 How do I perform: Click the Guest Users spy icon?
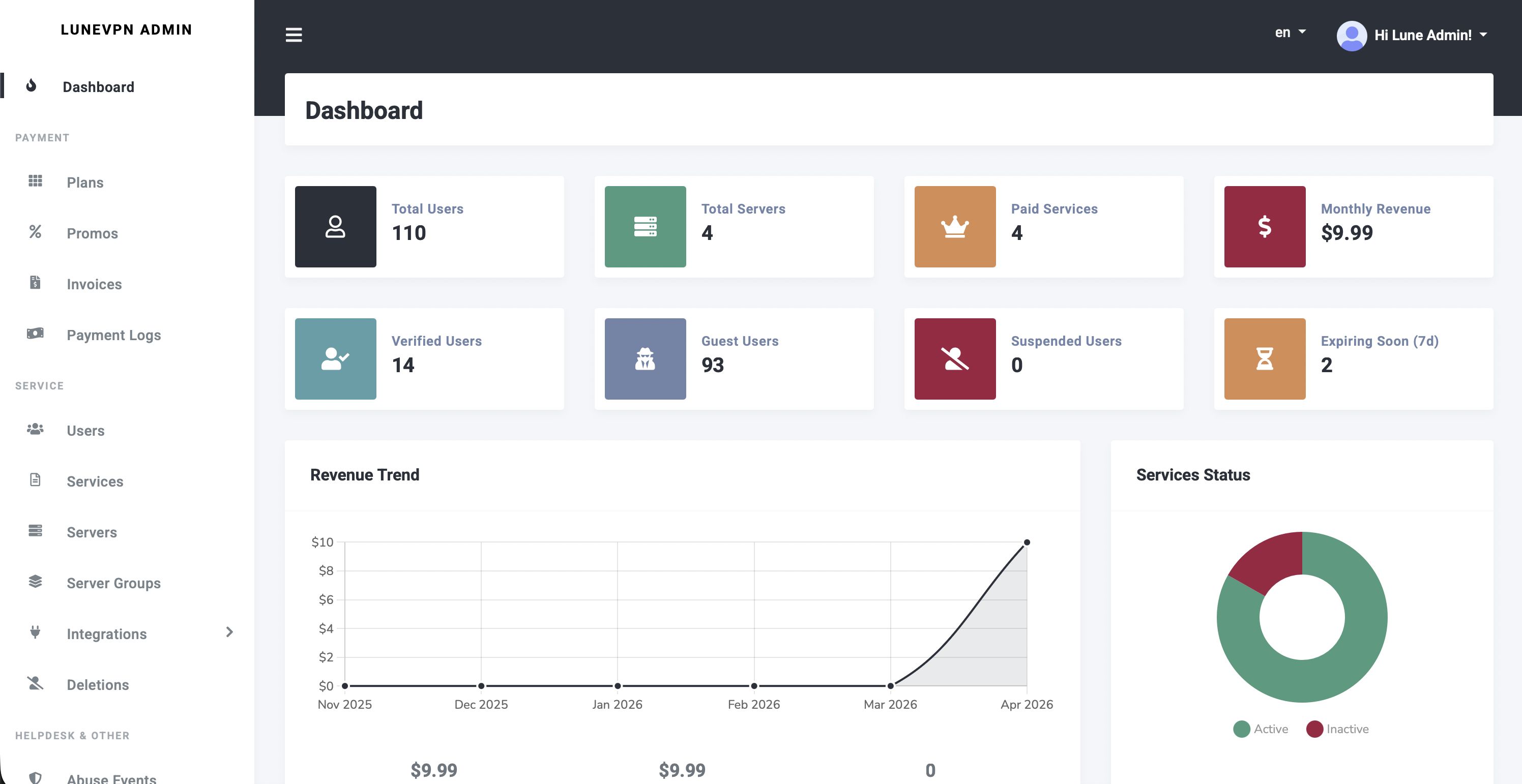tap(645, 359)
